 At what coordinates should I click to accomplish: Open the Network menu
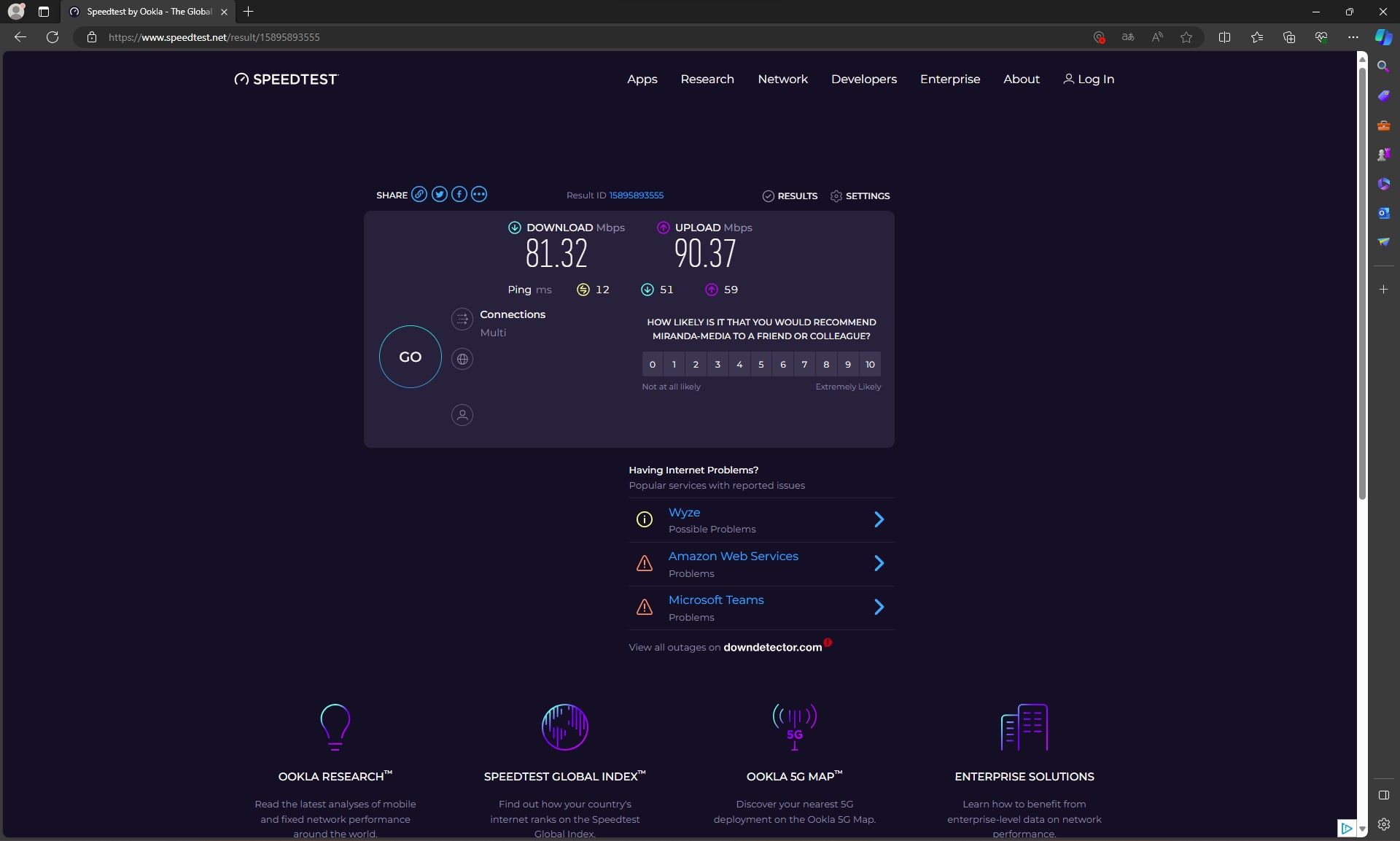782,79
